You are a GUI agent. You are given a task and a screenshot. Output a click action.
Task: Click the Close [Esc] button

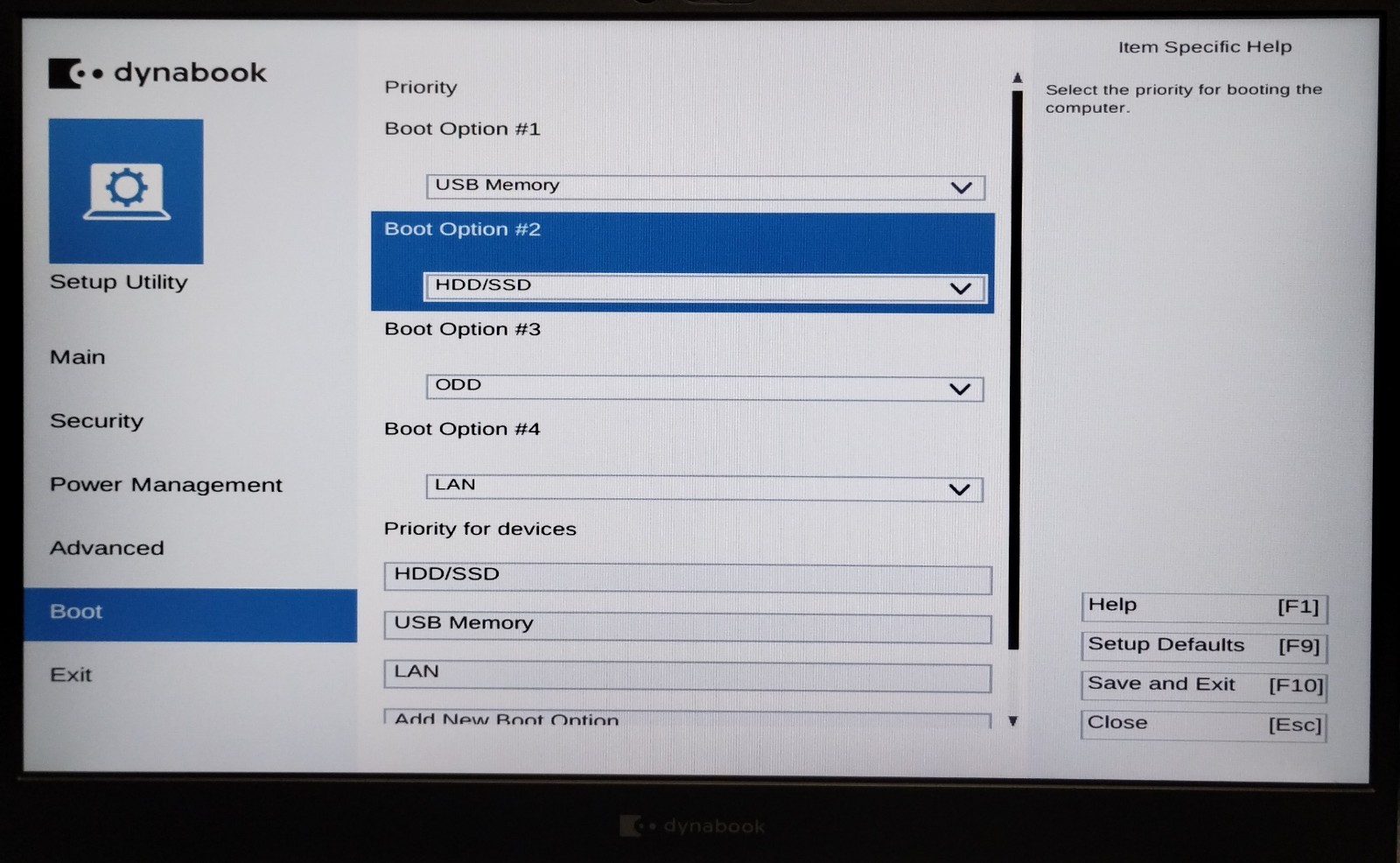1204,726
